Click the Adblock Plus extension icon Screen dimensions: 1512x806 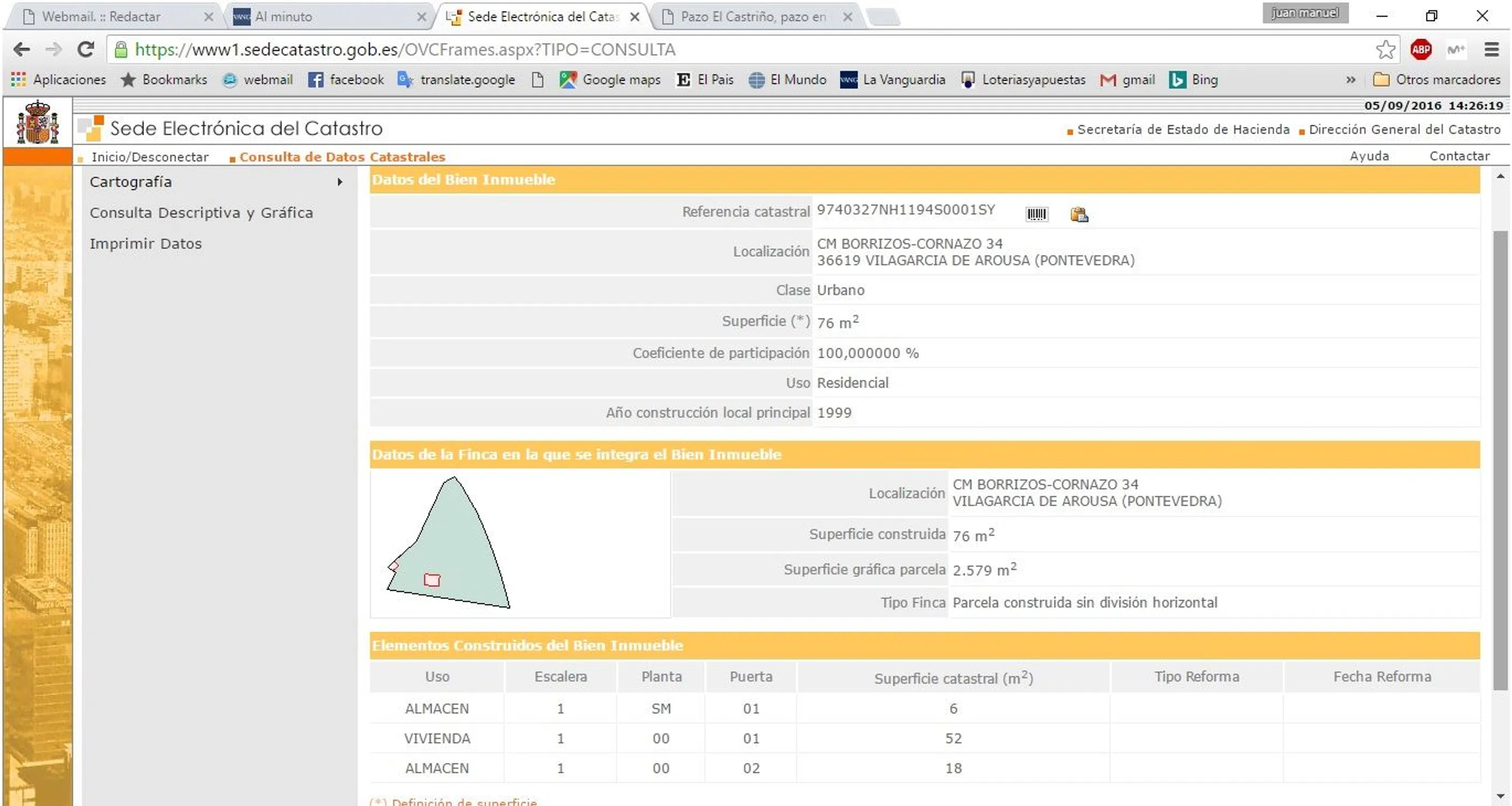pyautogui.click(x=1421, y=50)
